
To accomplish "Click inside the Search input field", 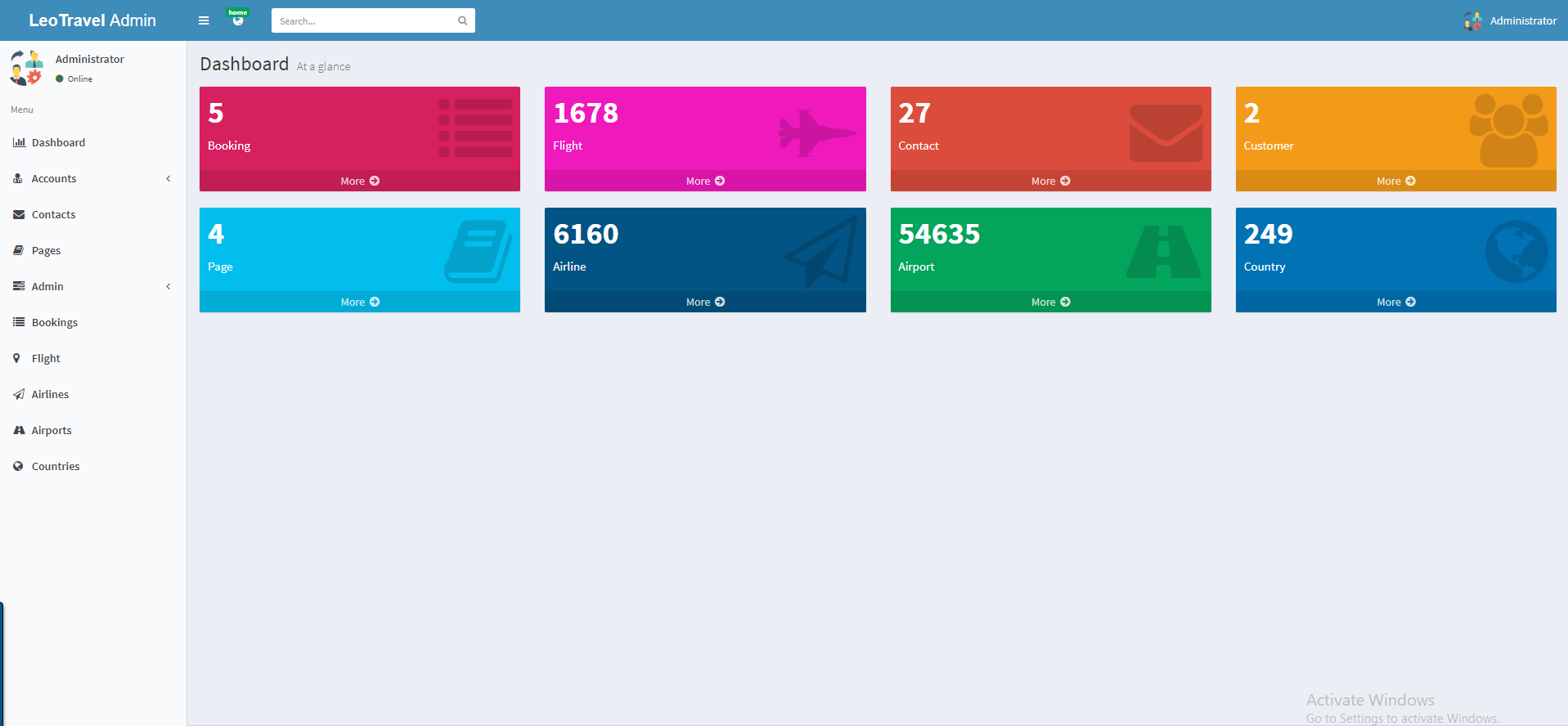I will [x=364, y=21].
